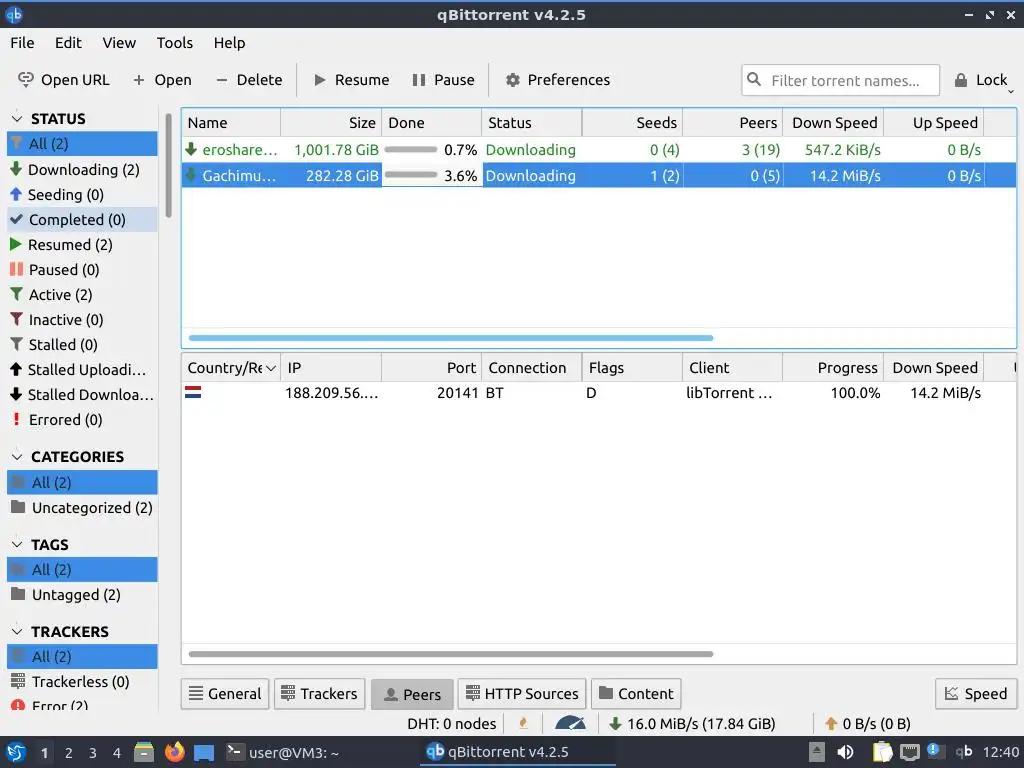This screenshot has width=1024, height=768.
Task: Select the Stalled (0) filter
Action: pyautogui.click(x=82, y=344)
